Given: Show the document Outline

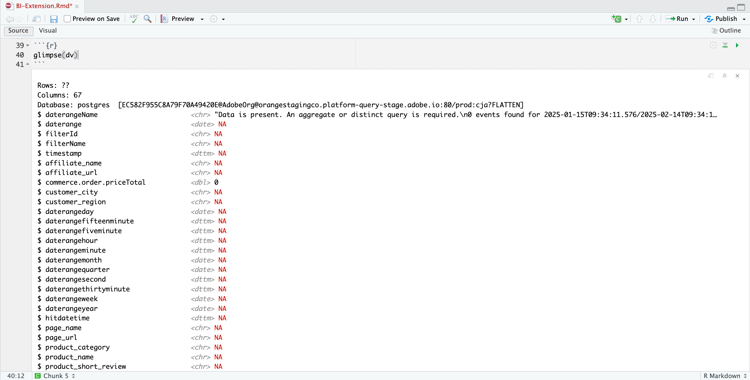Looking at the screenshot, I should point(726,31).
